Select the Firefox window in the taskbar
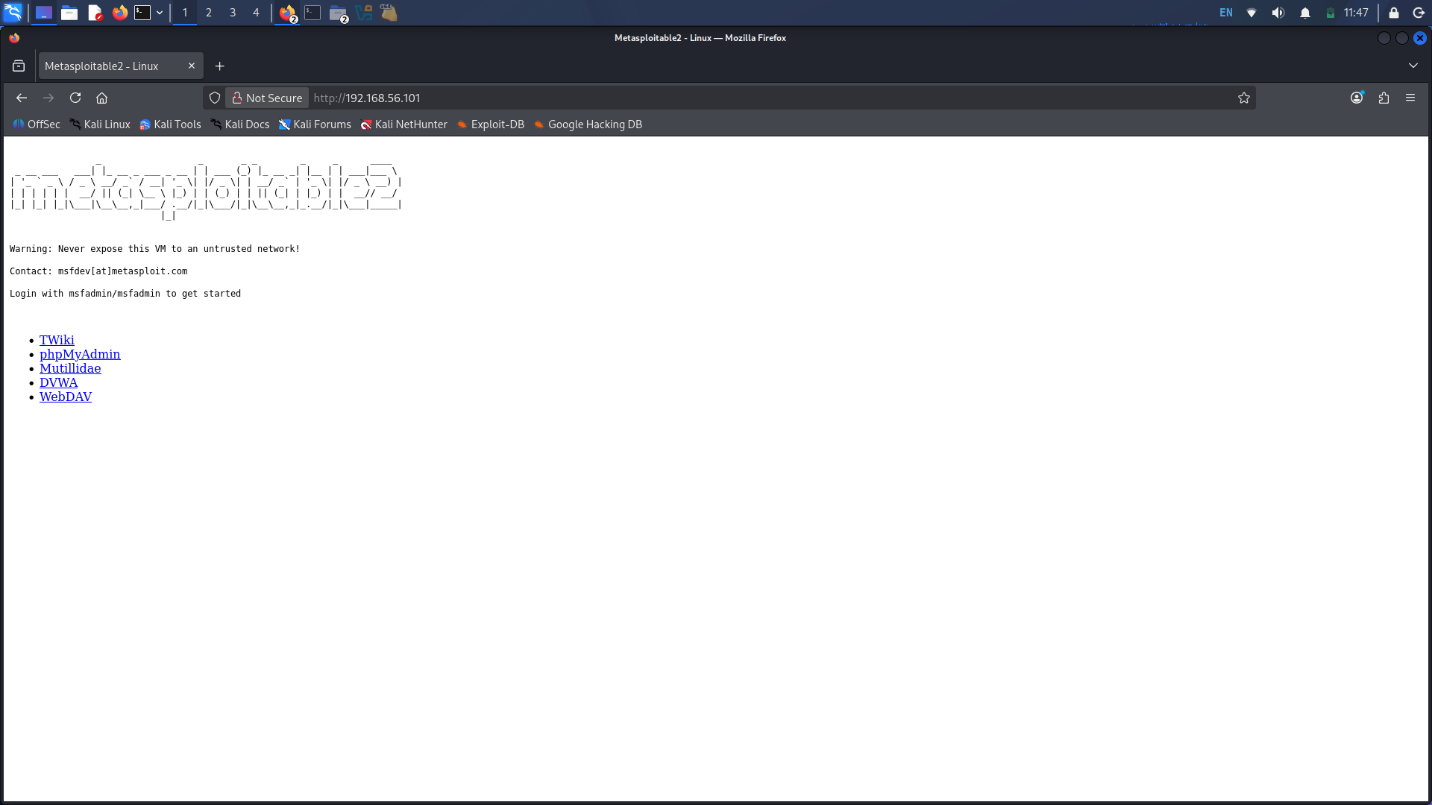Viewport: 1432px width, 805px height. [288, 13]
